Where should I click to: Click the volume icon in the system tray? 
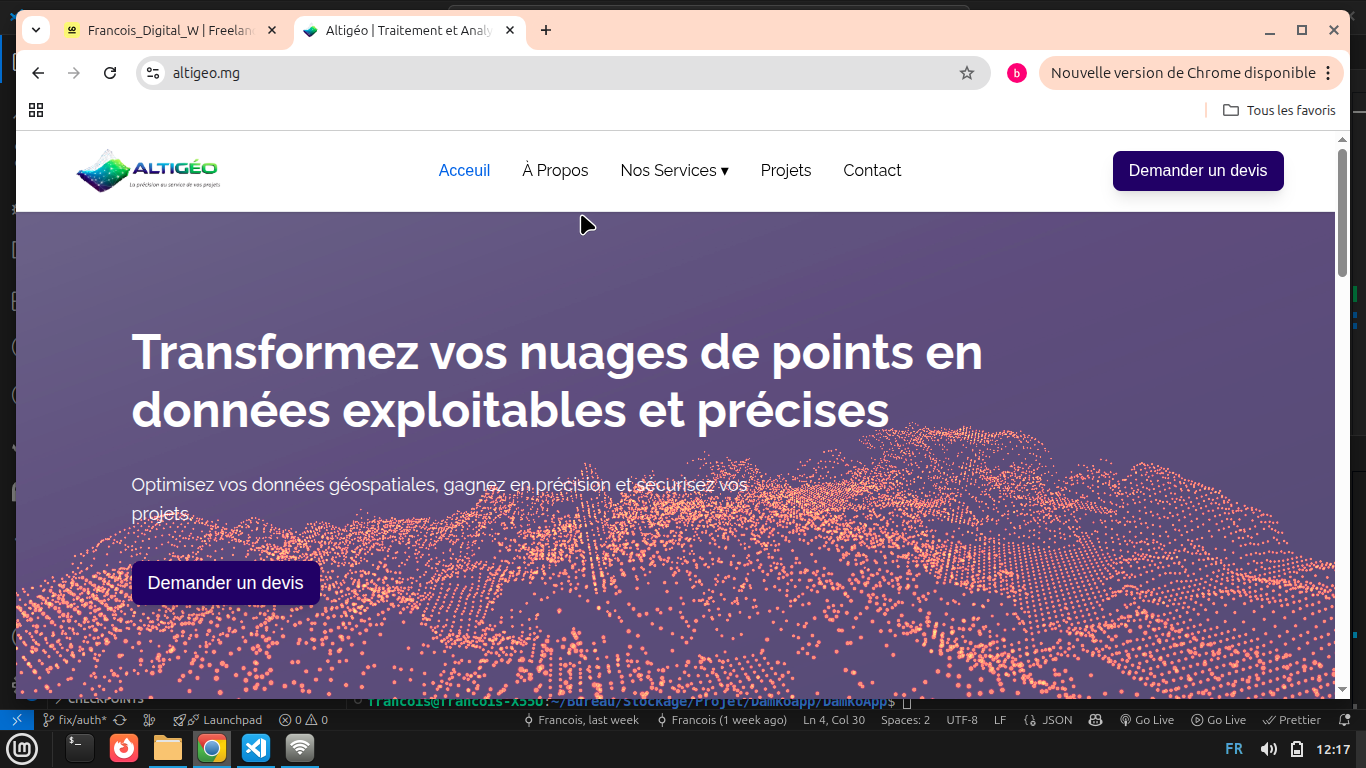(x=1269, y=749)
